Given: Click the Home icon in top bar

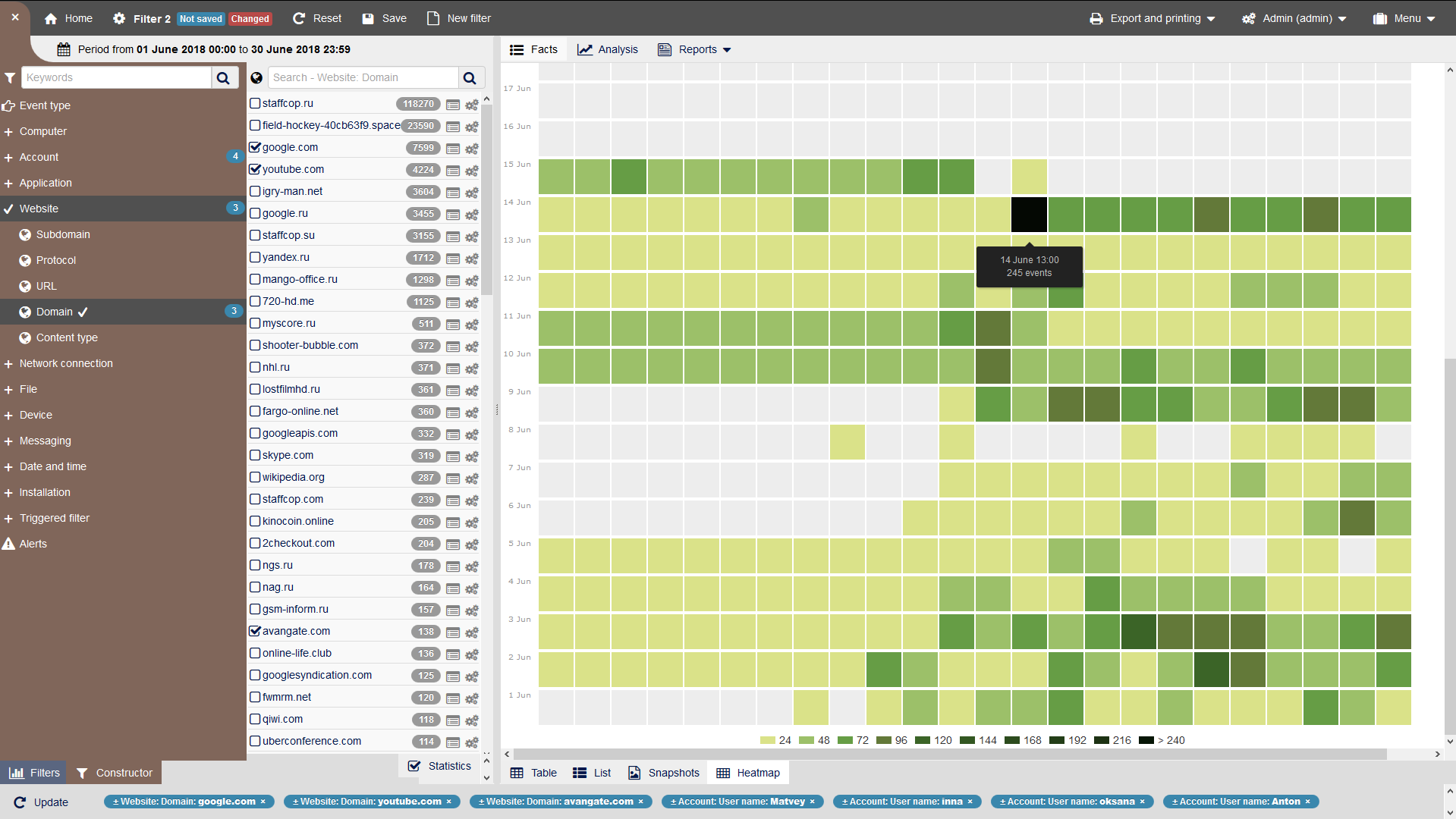Looking at the screenshot, I should click(51, 18).
